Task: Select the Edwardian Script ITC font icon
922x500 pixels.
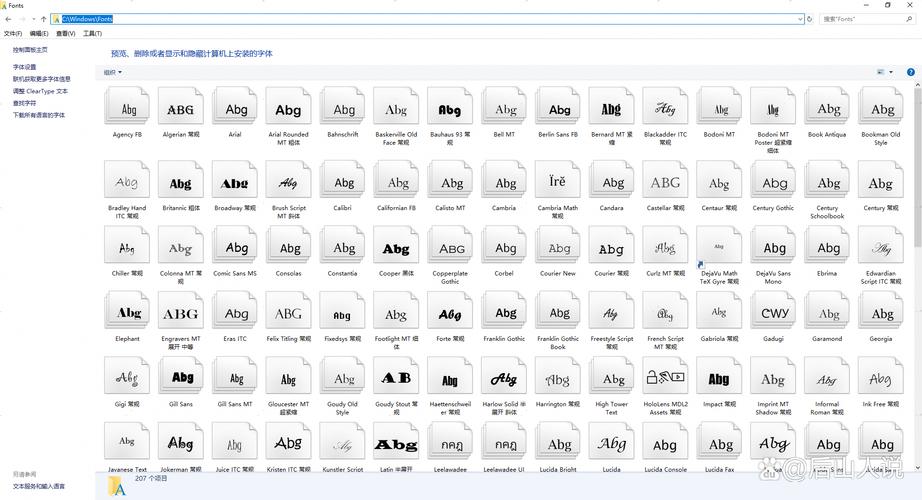Action: coord(881,245)
